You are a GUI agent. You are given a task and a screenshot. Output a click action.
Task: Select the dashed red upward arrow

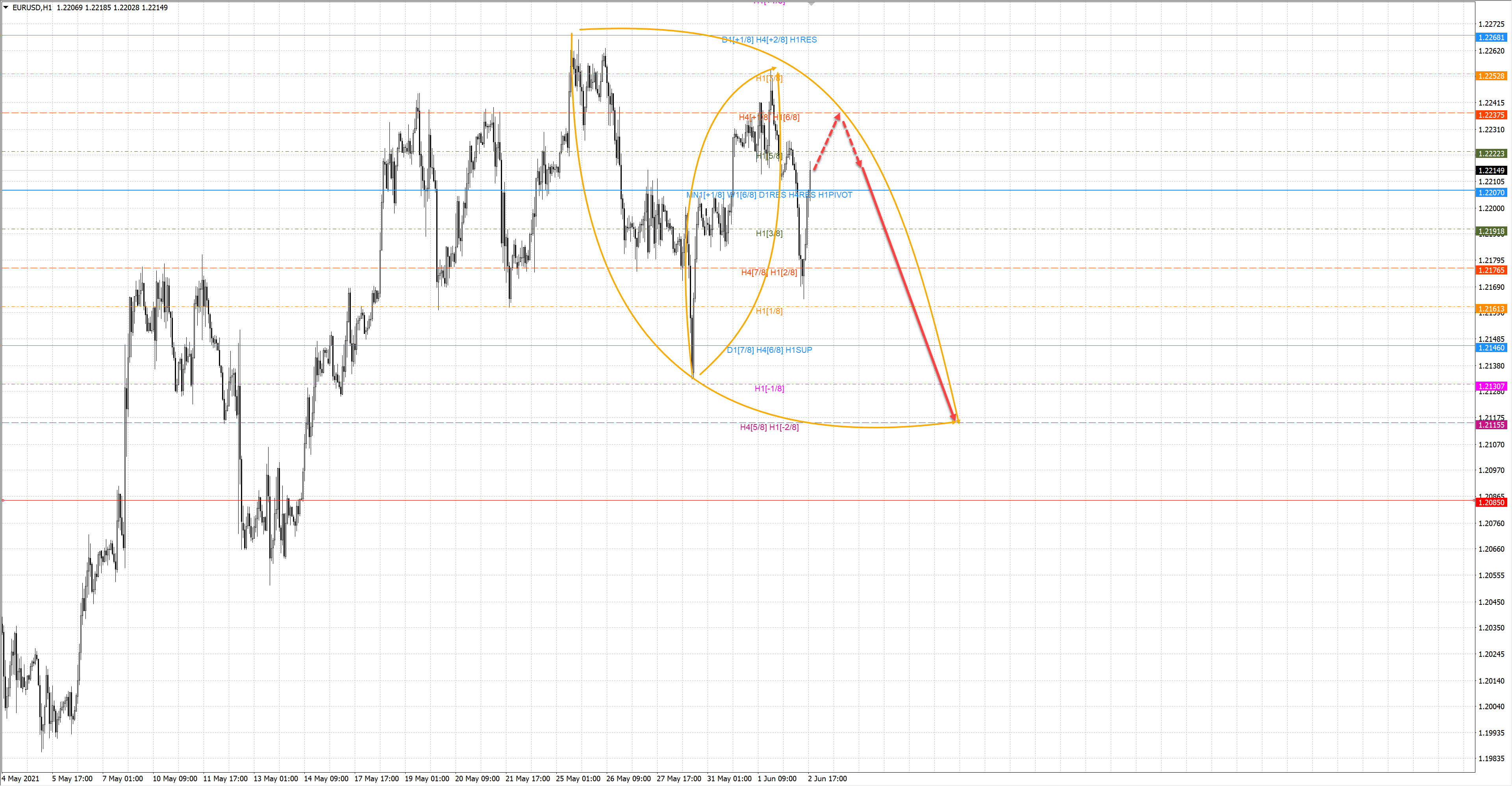[x=826, y=142]
